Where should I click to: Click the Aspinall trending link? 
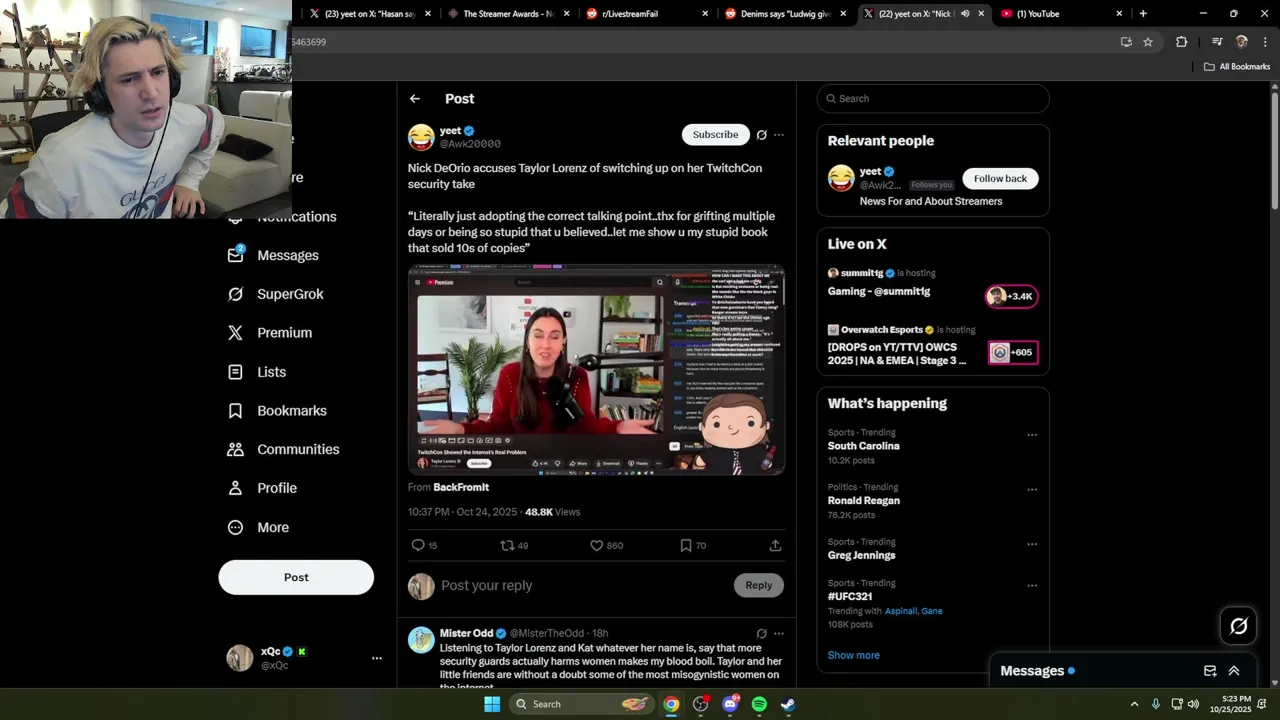coord(900,611)
